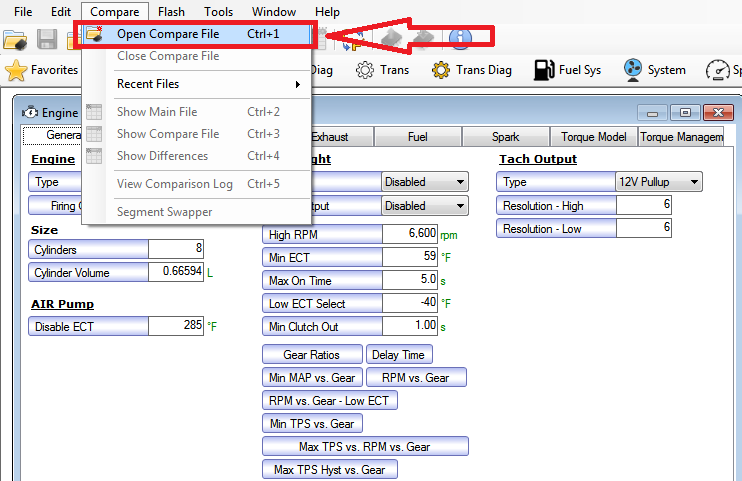
Task: Click the Gear Ratios button
Action: (311, 354)
